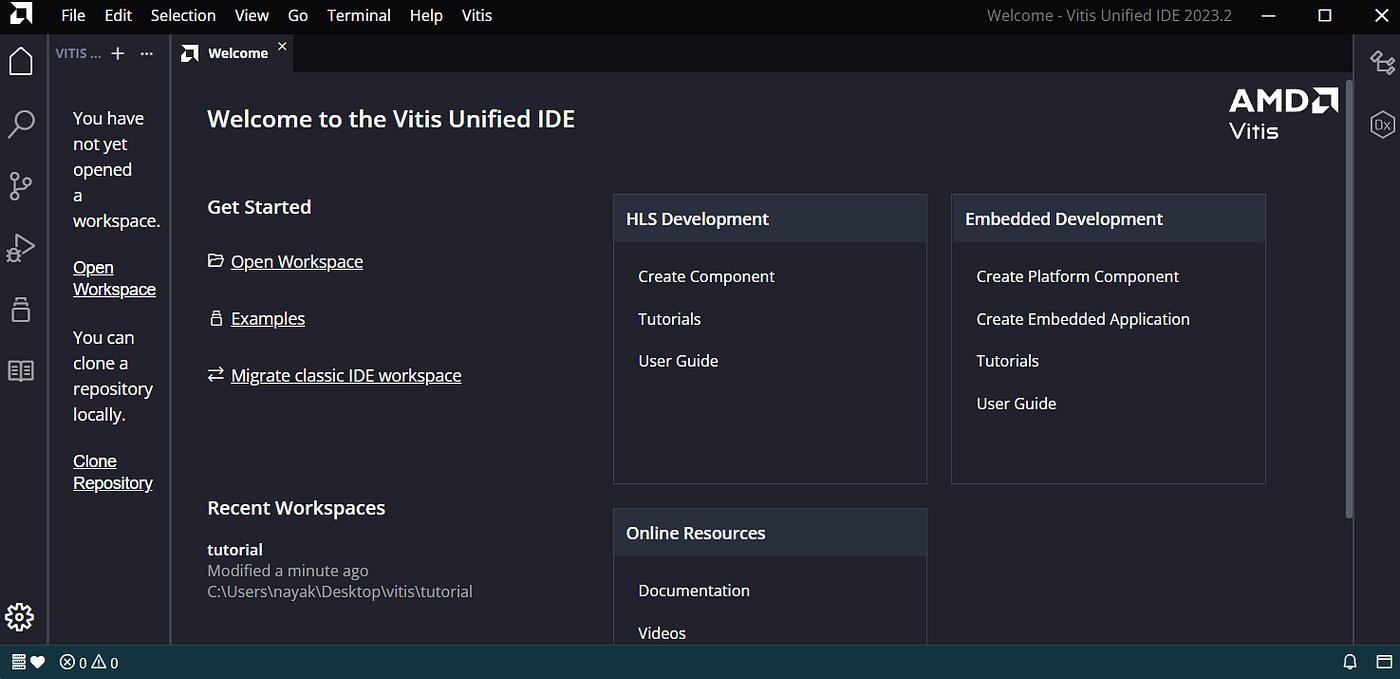The width and height of the screenshot is (1400, 679).
Task: Open the Search view in activity bar
Action: point(21,124)
